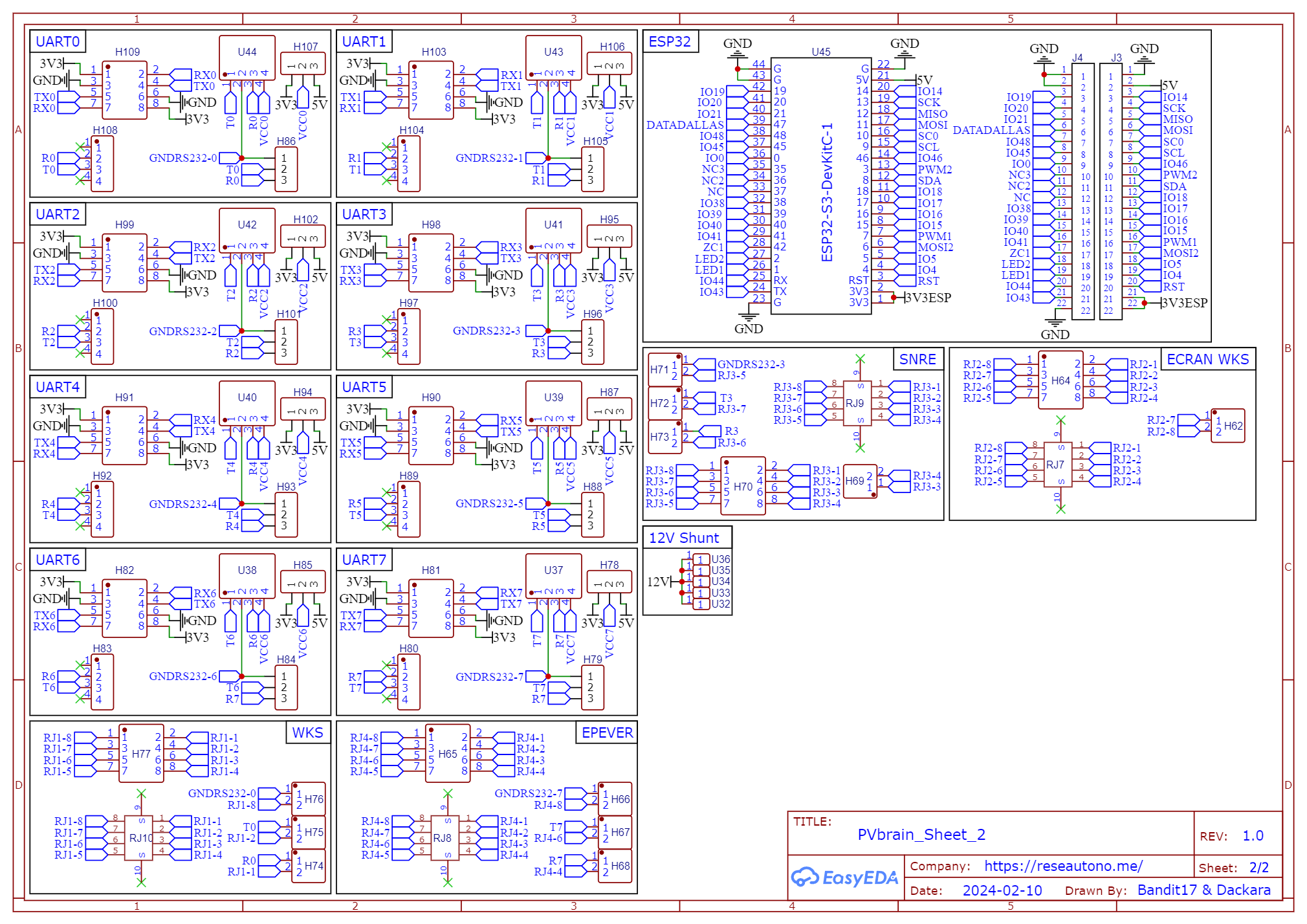Select the sheet number 2/2

1259,868
